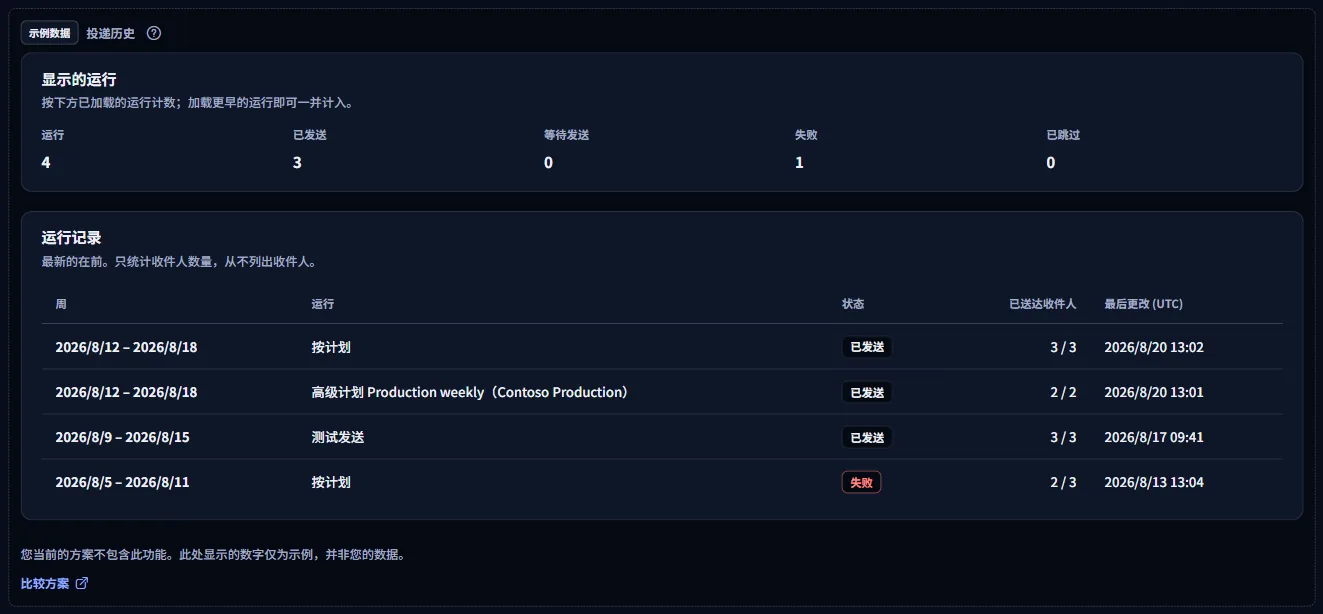Click the 2026/8/17 09:41 timestamp
The height and width of the screenshot is (614, 1323).
(1154, 437)
